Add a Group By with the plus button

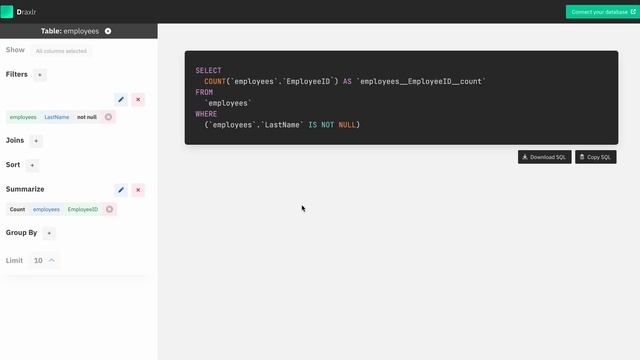49,233
